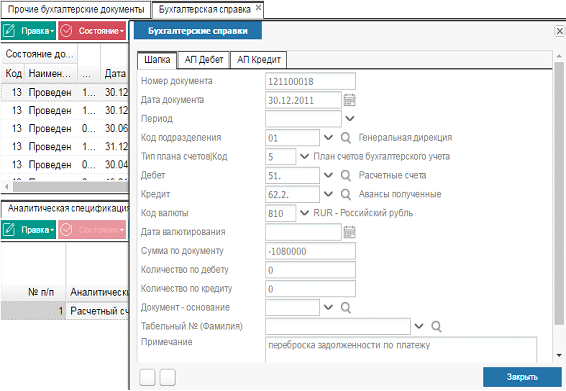566x391 pixels.
Task: Close the Бухгалтерские справки dialog with X
Action: pyautogui.click(x=559, y=31)
